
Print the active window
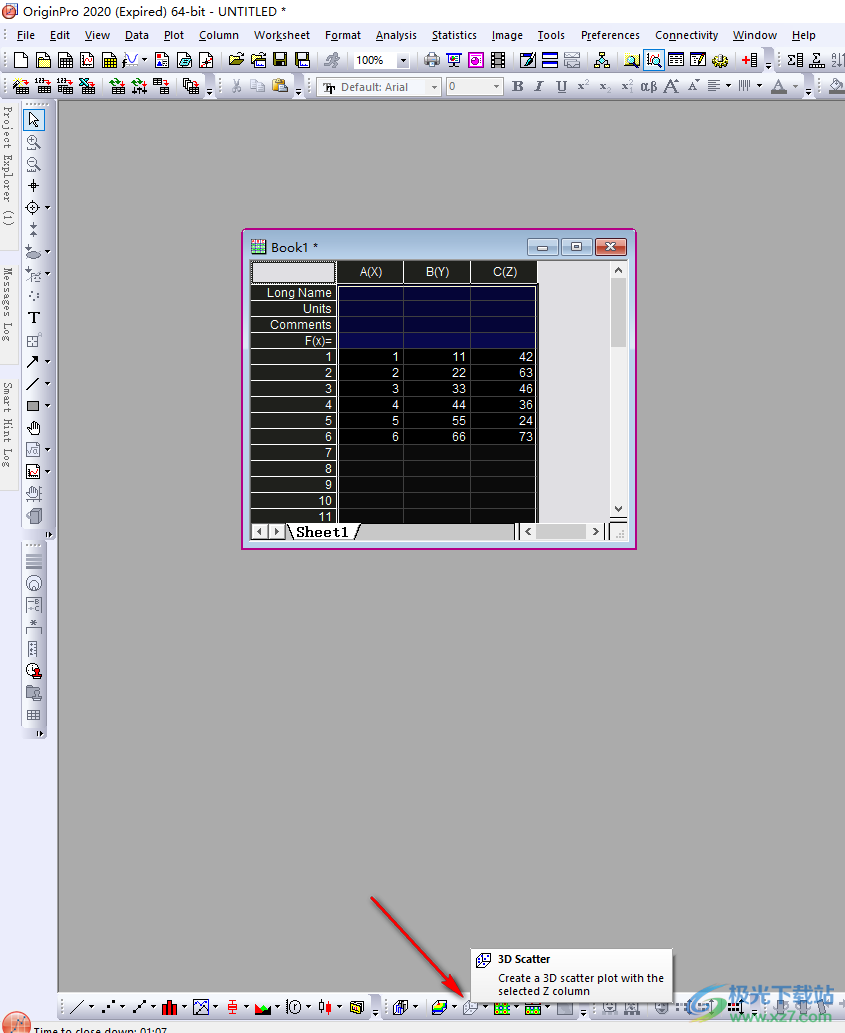click(x=432, y=61)
